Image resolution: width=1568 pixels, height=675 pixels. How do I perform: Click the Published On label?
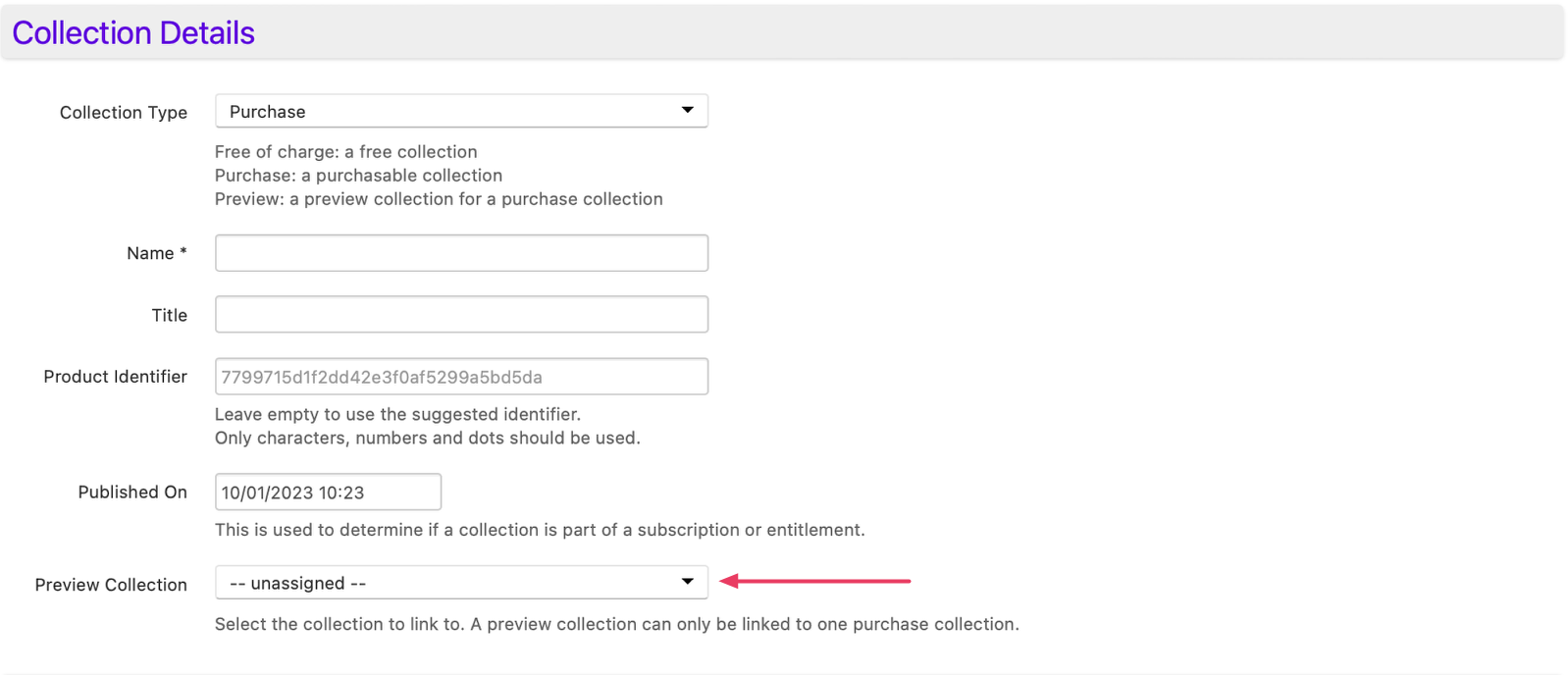tap(132, 493)
